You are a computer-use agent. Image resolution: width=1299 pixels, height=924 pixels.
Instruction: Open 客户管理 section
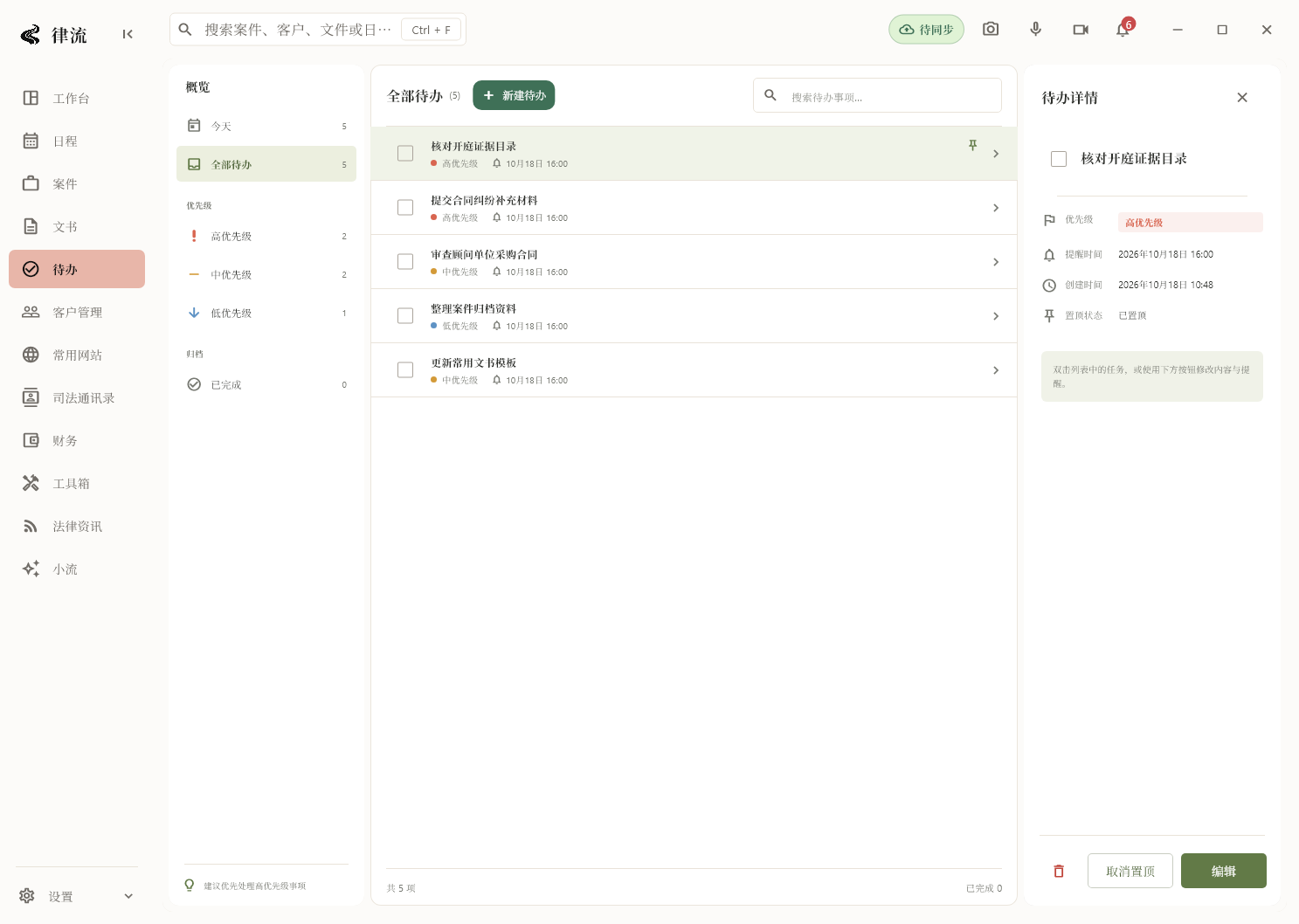tap(77, 312)
